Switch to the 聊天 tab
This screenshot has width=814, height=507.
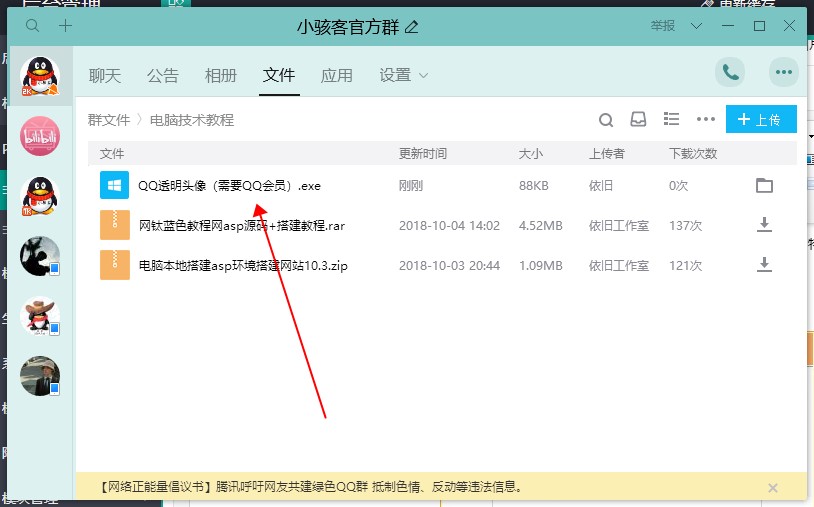(105, 76)
